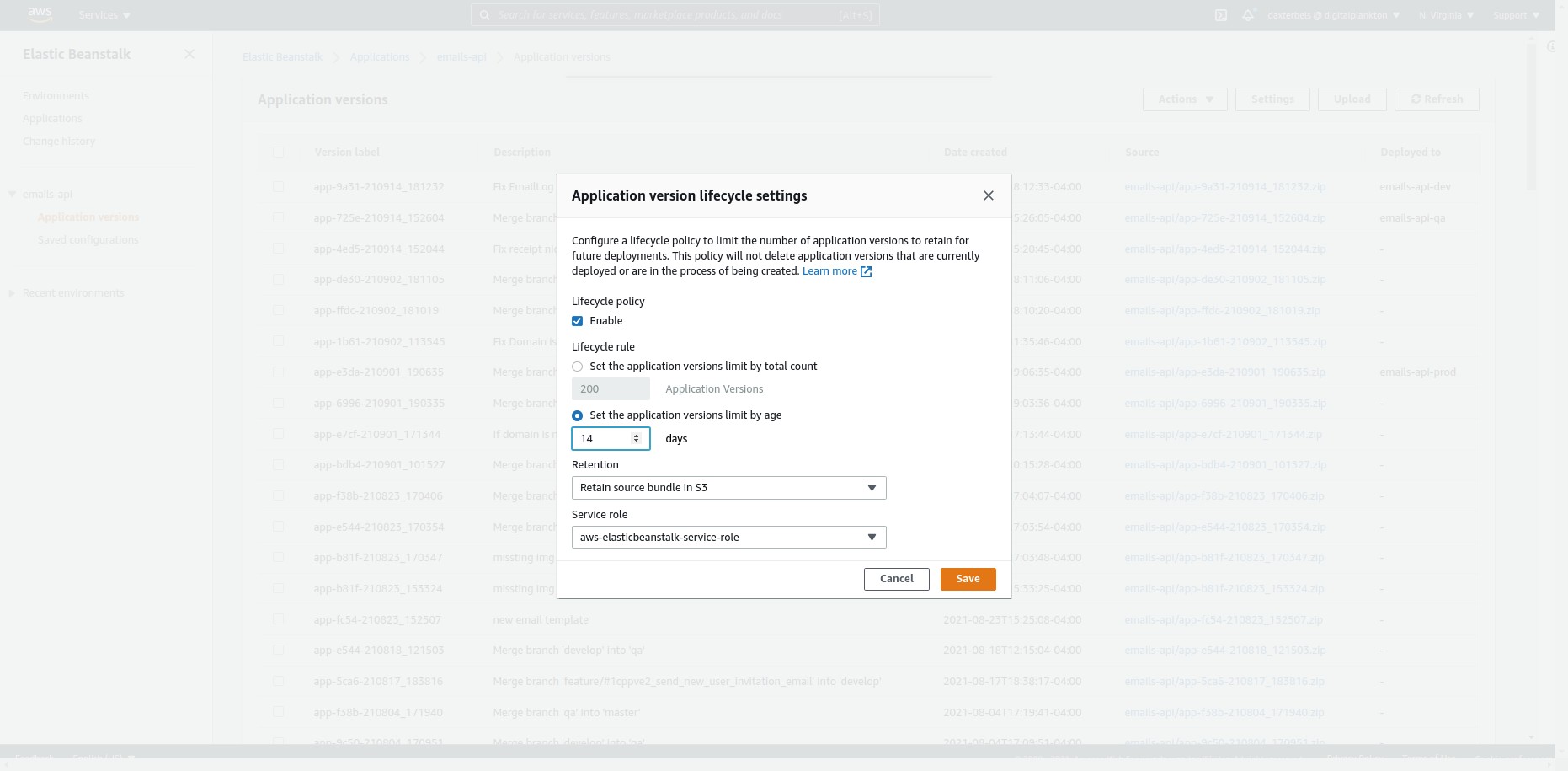
Task: Click the Upload button
Action: click(x=1352, y=99)
